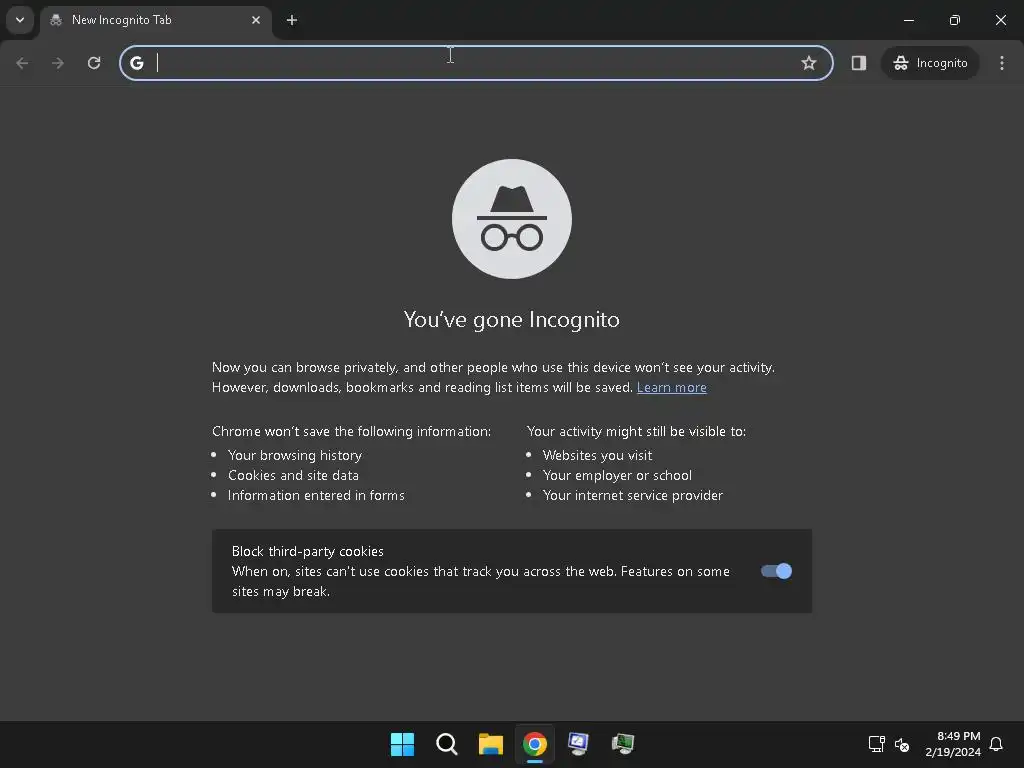Image resolution: width=1024 pixels, height=768 pixels.
Task: Click the network status tray icon
Action: [876, 744]
